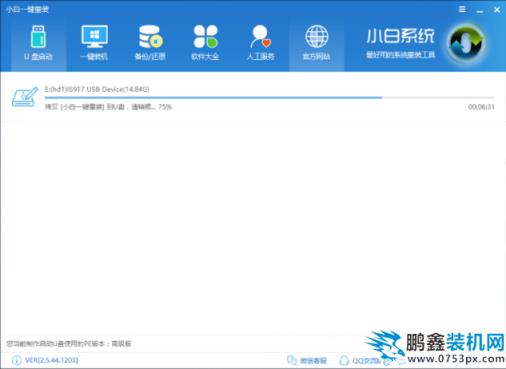The height and width of the screenshot is (369, 506).
Task: Click the version info icon
Action: (16, 360)
